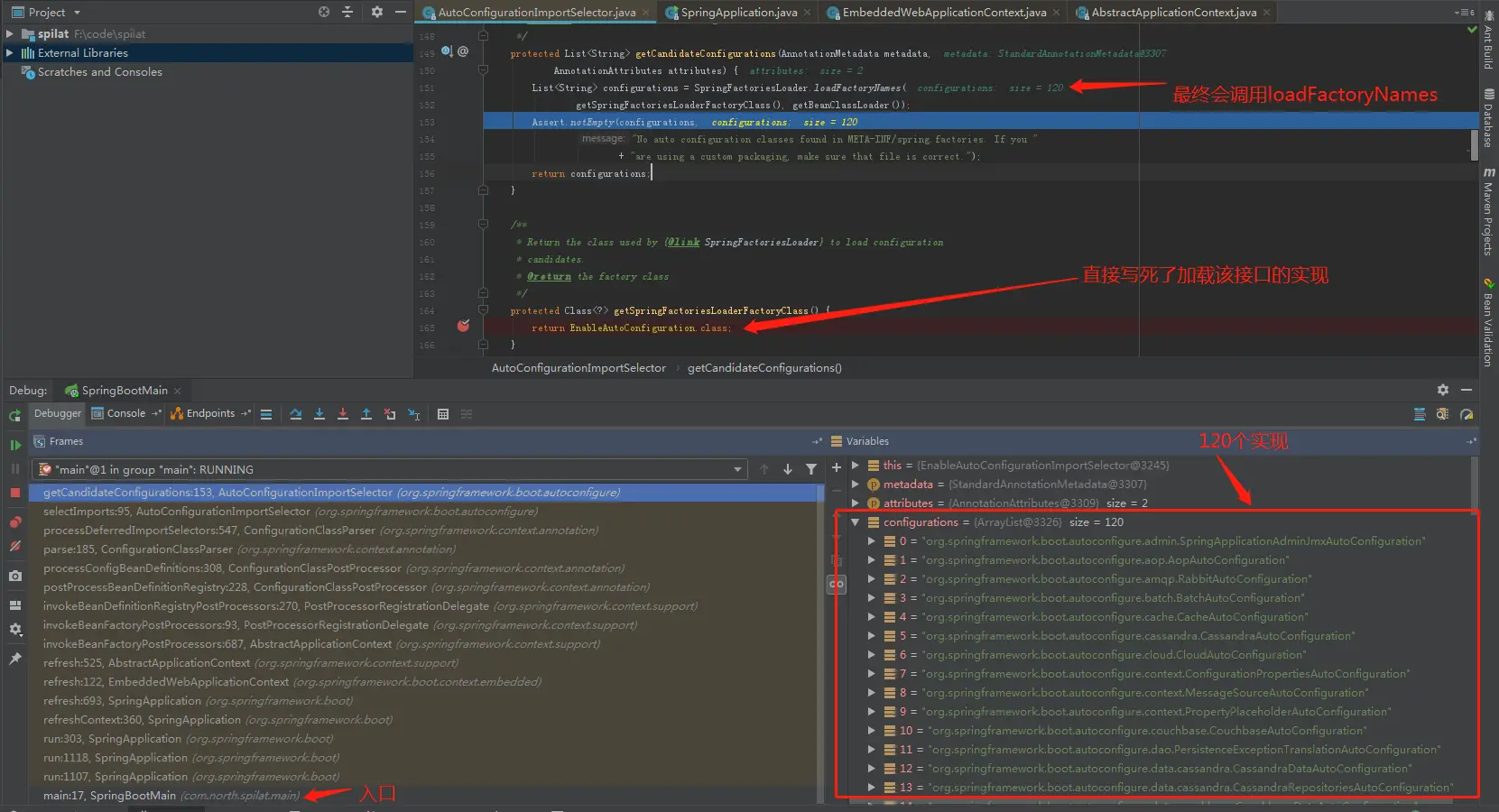Open thread selector "main"@1 dropdown

(x=390, y=469)
